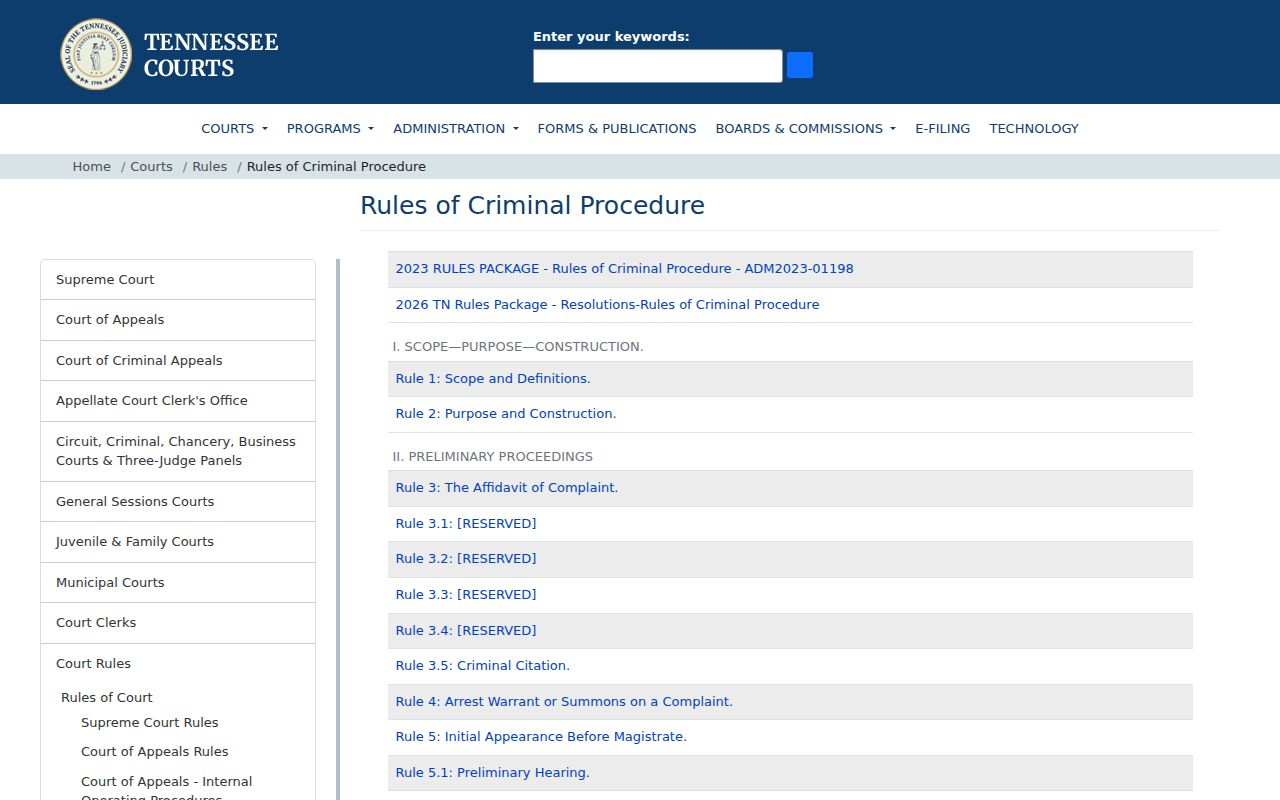Expand the Boards & Commissions dropdown

point(805,128)
